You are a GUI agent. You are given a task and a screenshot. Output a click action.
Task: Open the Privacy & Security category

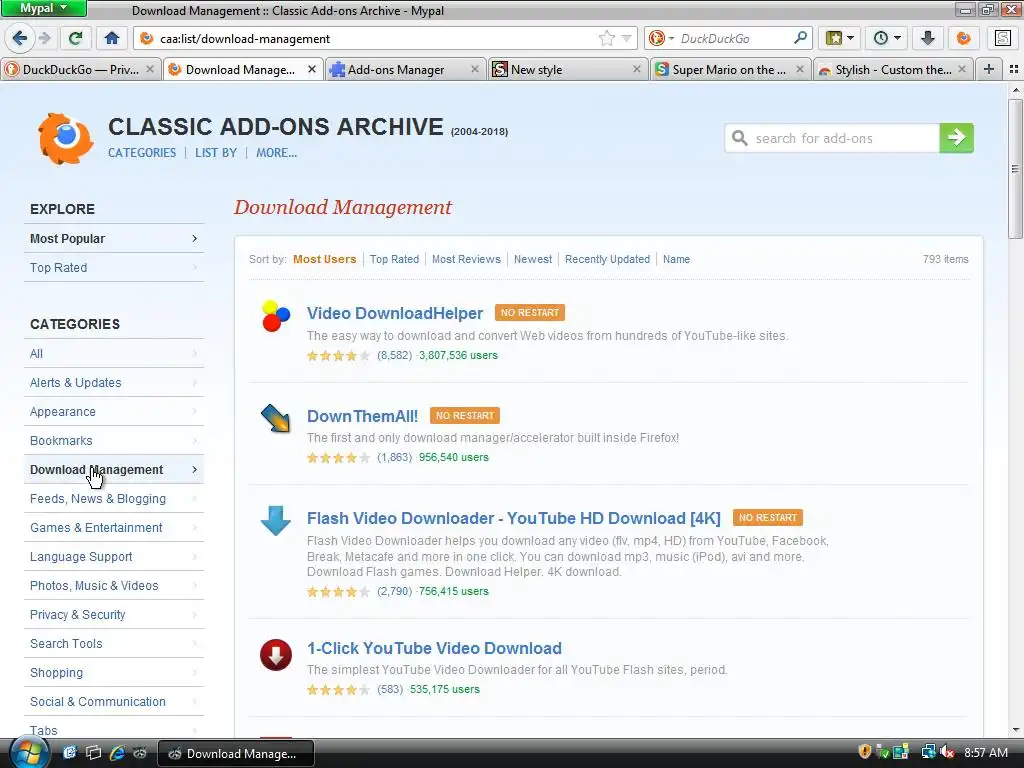[114, 615]
